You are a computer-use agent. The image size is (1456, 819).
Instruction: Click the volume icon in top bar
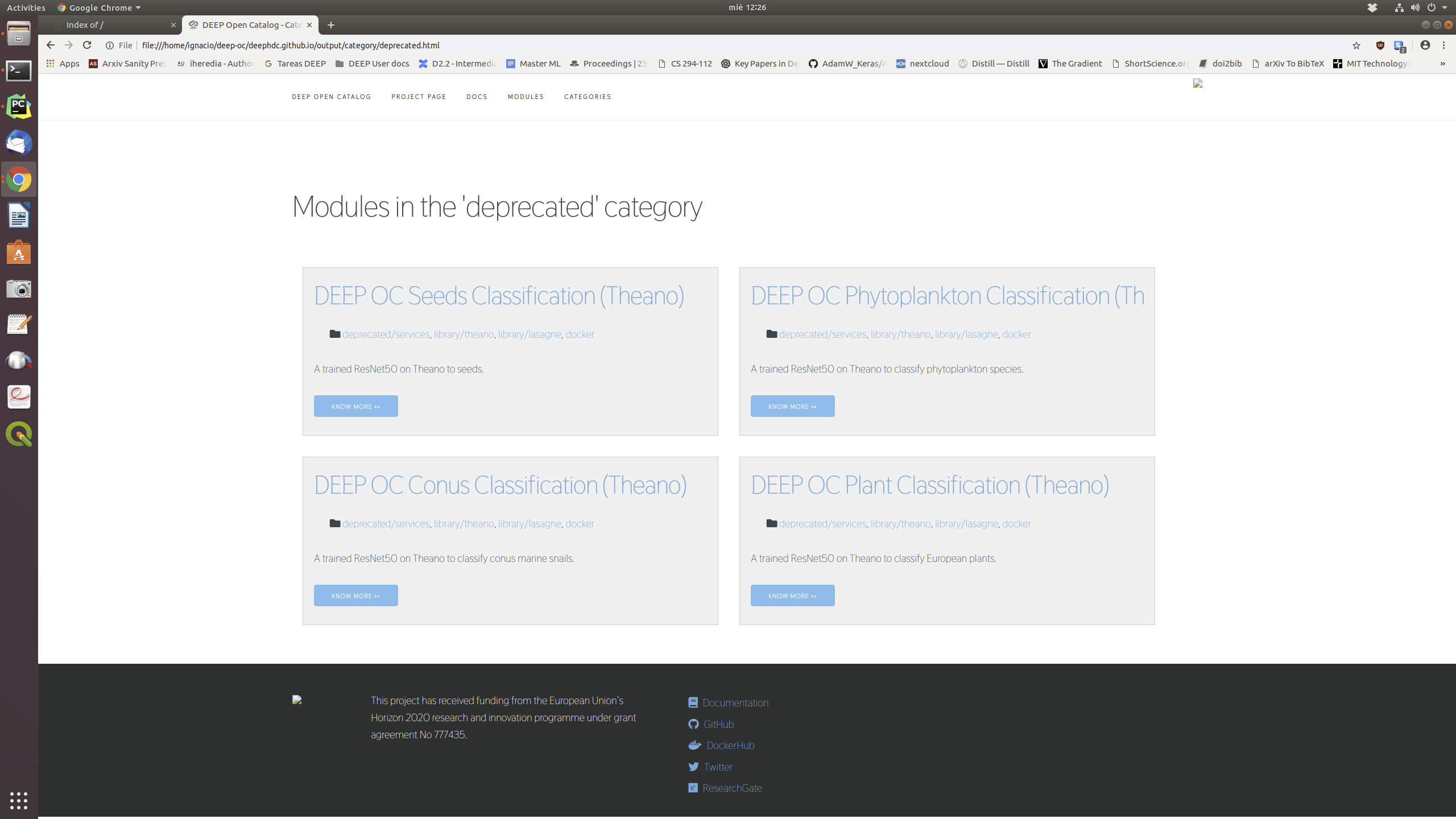[1415, 7]
